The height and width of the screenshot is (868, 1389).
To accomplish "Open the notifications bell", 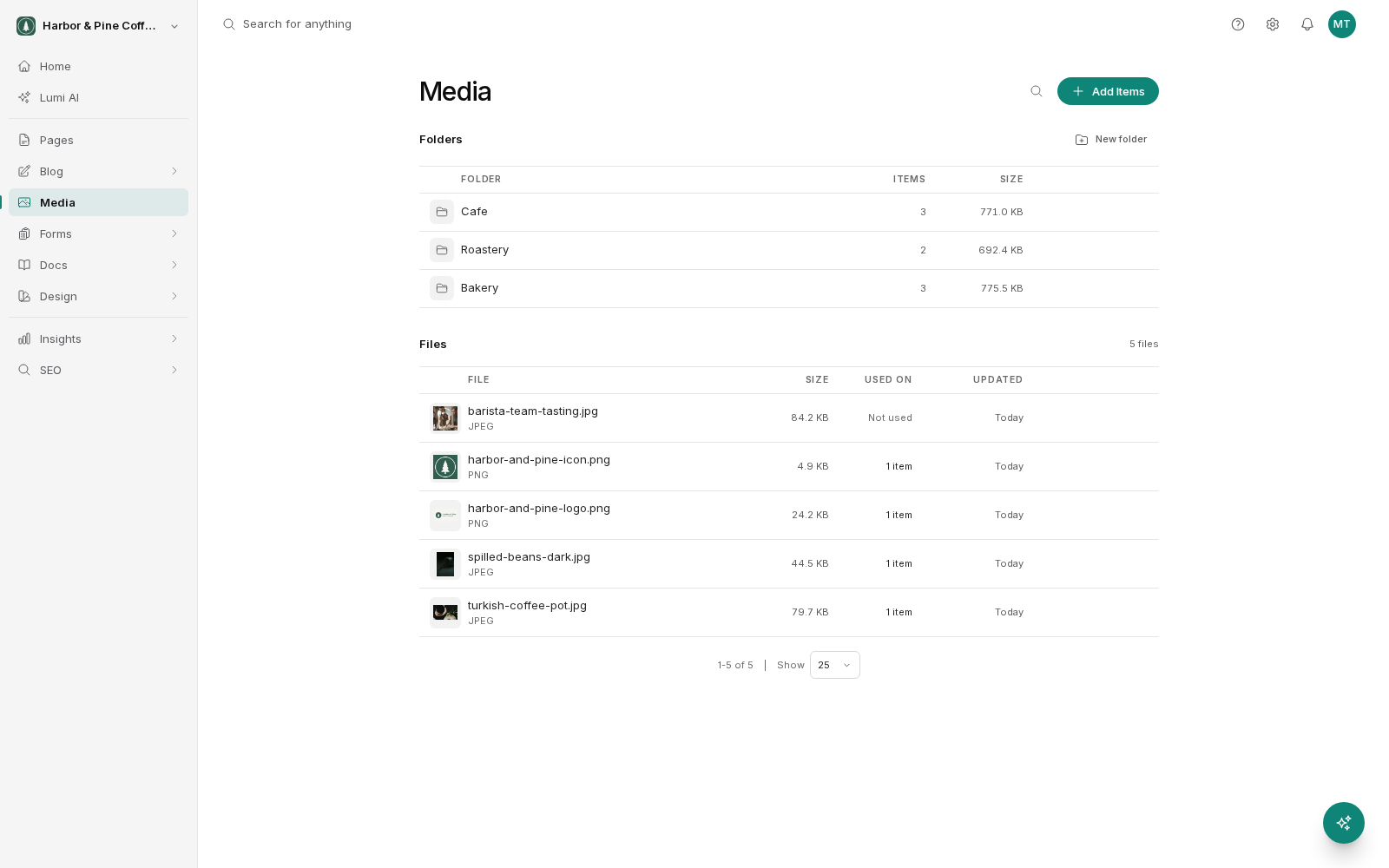I will (x=1307, y=24).
